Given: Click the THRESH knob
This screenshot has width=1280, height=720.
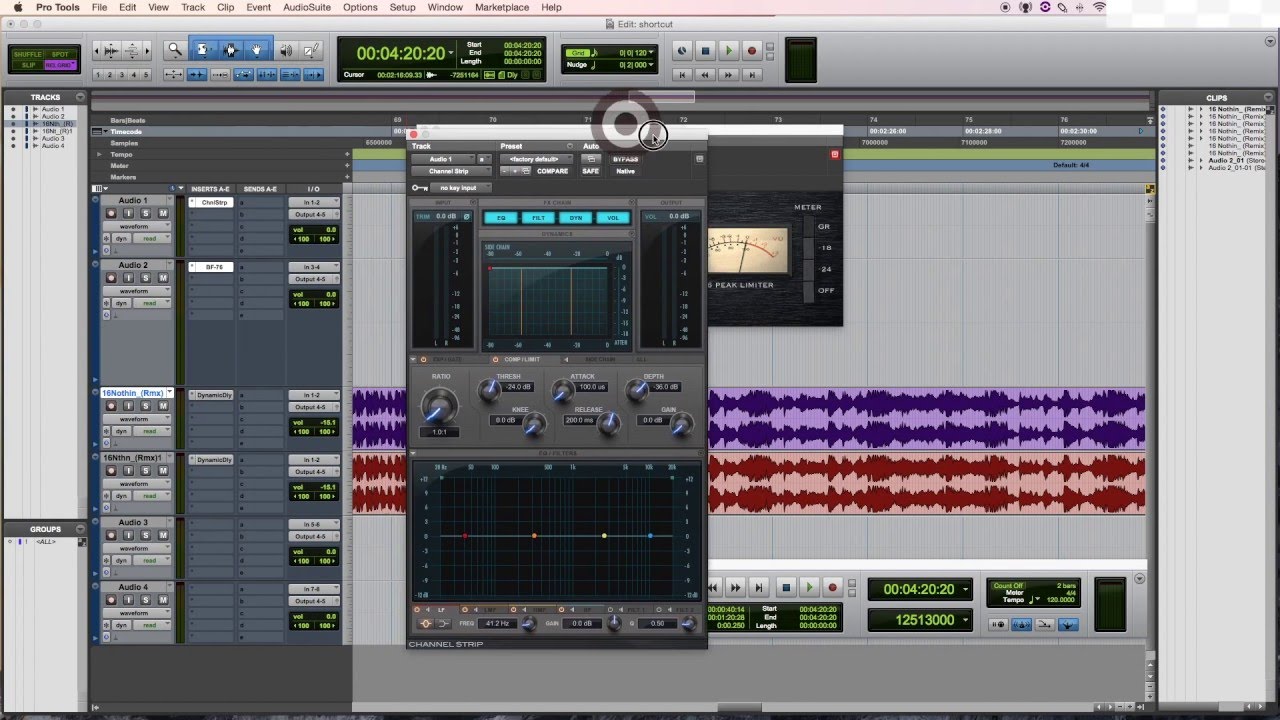Looking at the screenshot, I should 489,391.
